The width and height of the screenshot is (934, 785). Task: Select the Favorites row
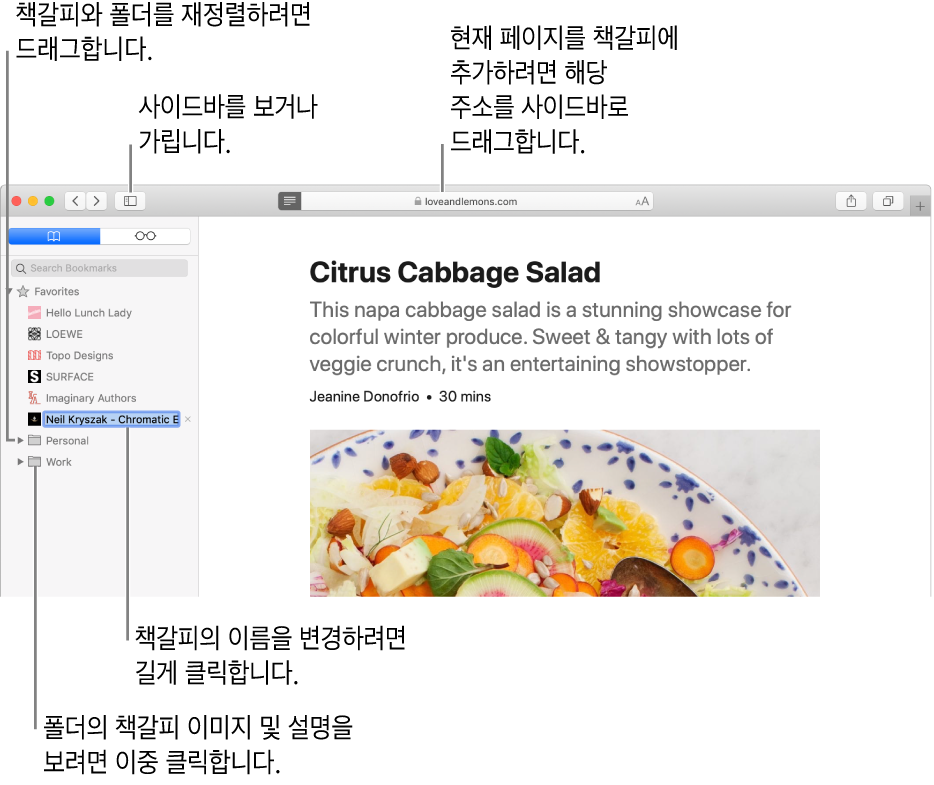point(99,291)
